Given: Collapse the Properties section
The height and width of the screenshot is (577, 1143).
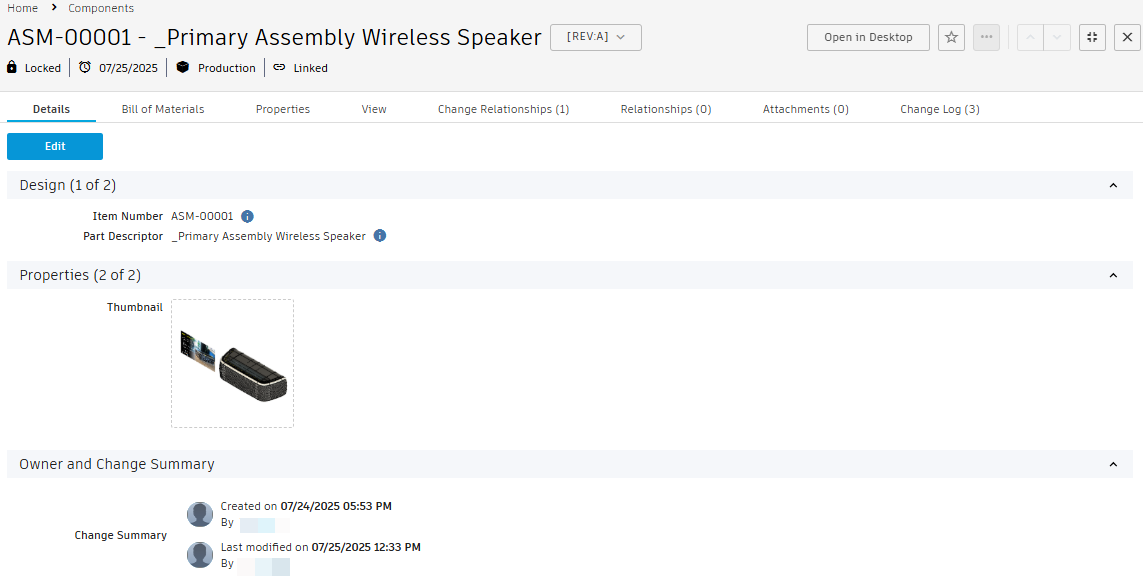Looking at the screenshot, I should (1113, 275).
